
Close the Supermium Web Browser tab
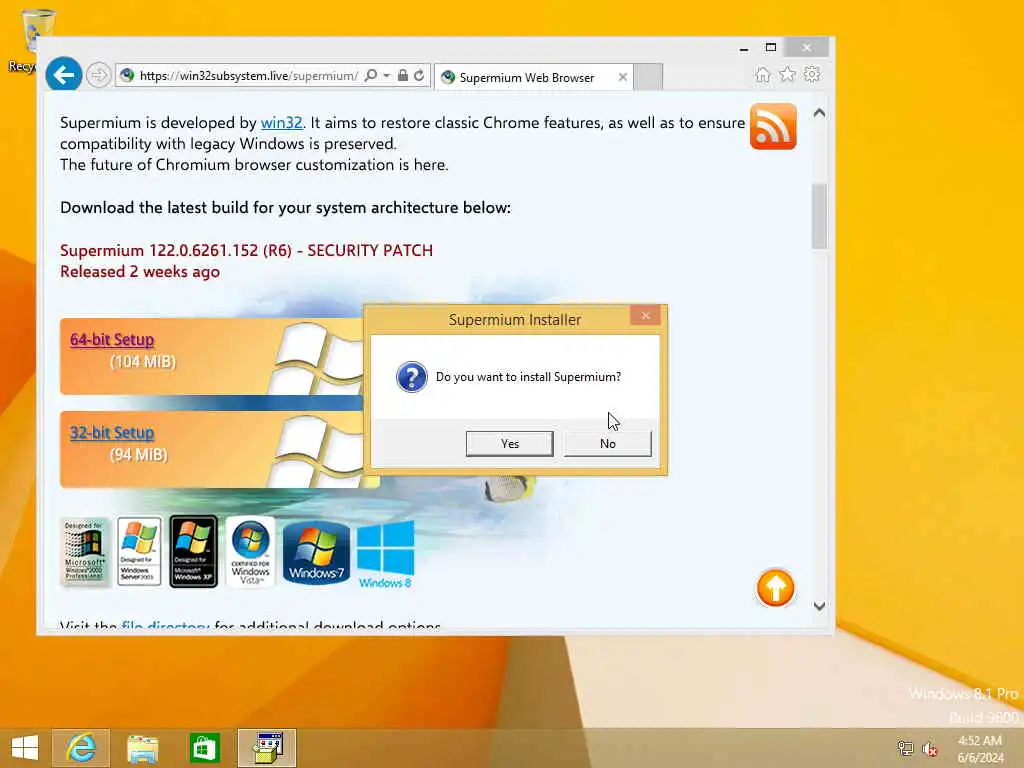point(623,77)
